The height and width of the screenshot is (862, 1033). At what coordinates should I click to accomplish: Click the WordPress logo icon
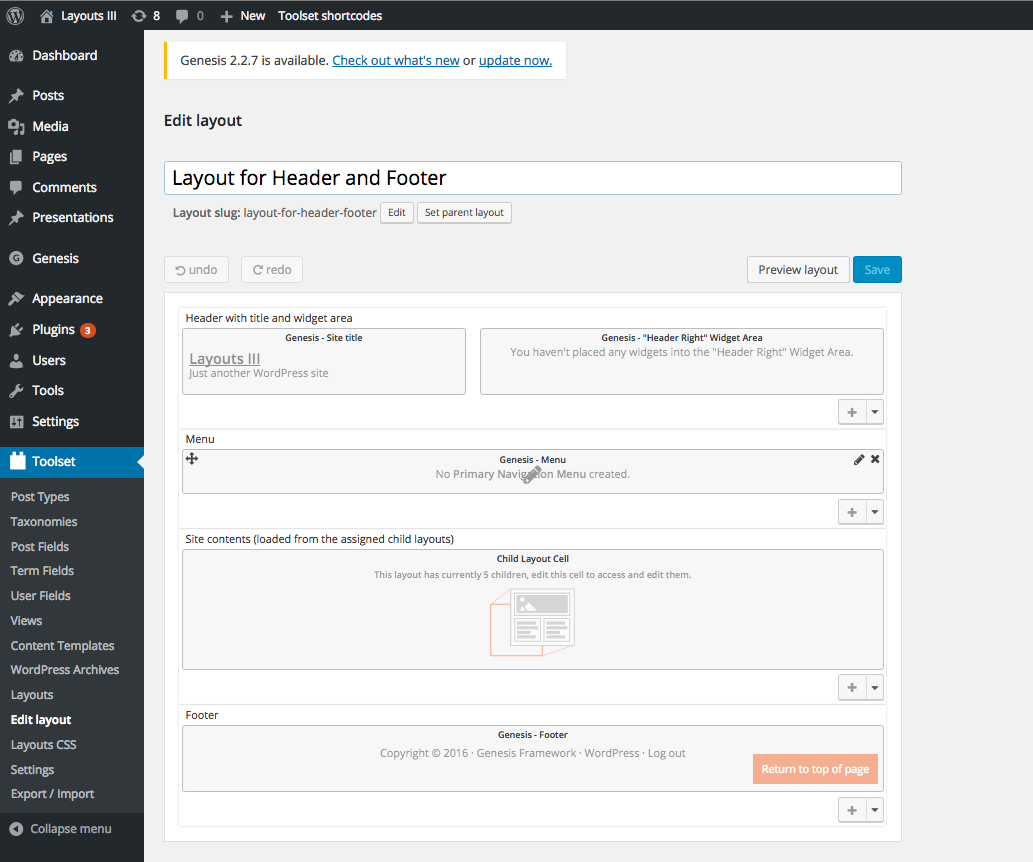tap(15, 16)
